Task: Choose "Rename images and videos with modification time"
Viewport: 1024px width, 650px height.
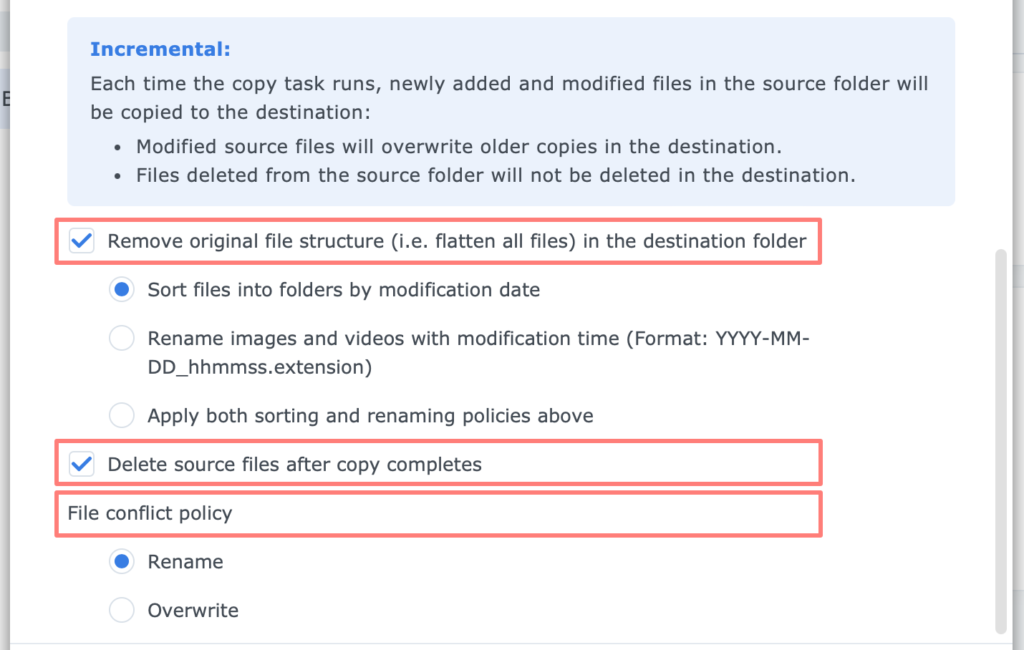Action: pos(121,338)
